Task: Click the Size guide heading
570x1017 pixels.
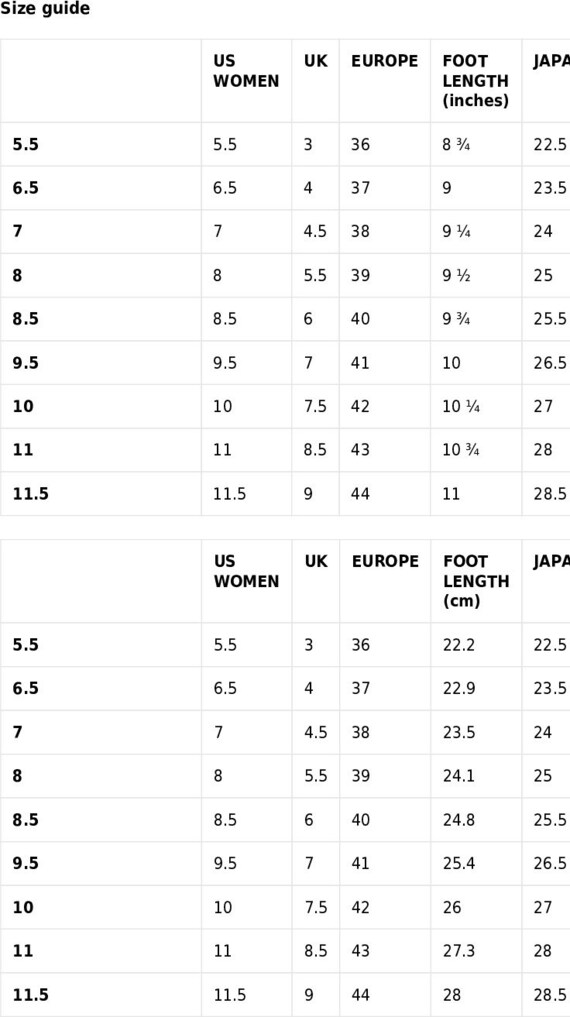Action: click(45, 10)
